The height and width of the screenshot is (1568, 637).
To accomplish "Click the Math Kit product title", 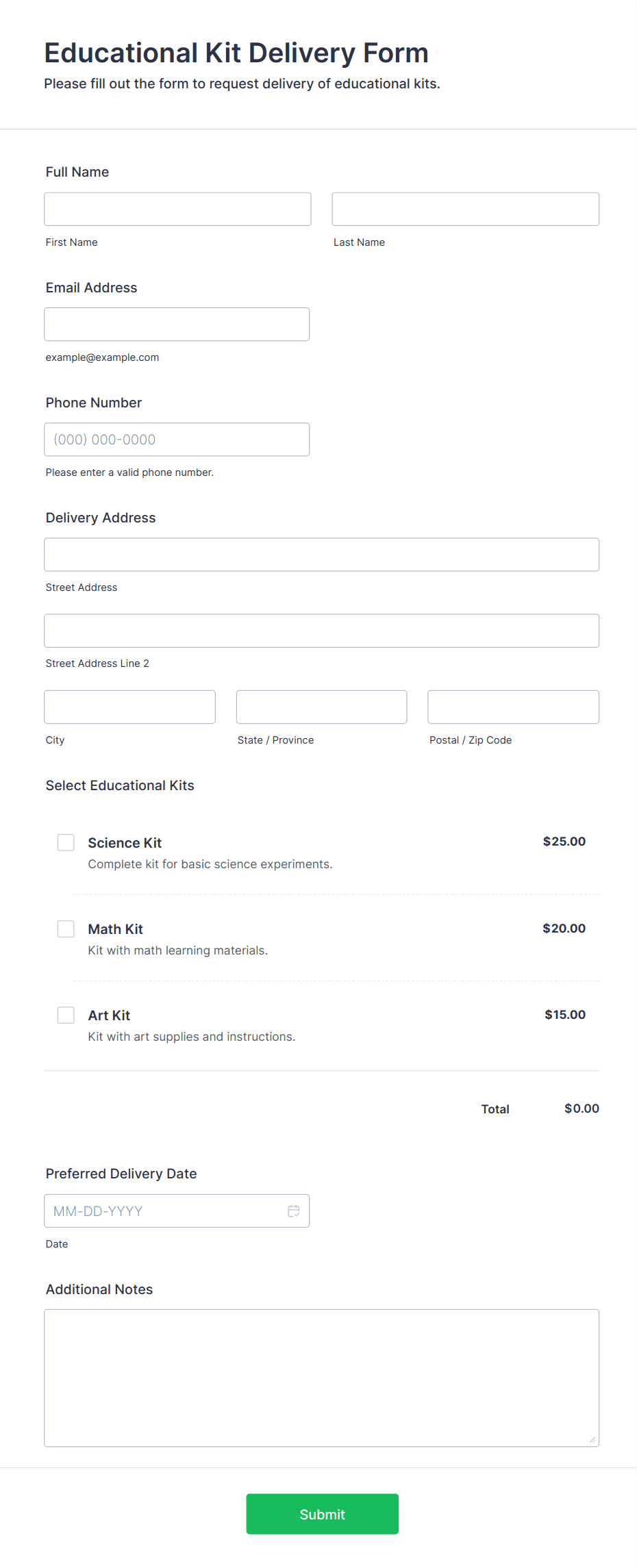I will (x=115, y=929).
